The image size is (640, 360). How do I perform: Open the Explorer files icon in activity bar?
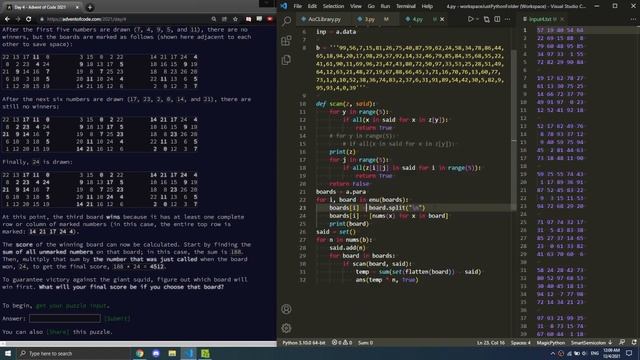[287, 60]
